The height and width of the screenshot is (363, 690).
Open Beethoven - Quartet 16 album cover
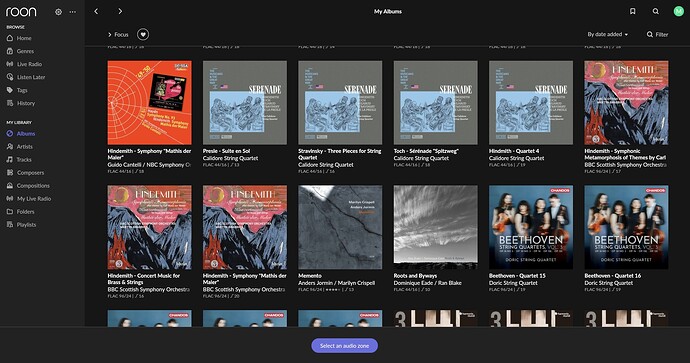click(x=626, y=227)
